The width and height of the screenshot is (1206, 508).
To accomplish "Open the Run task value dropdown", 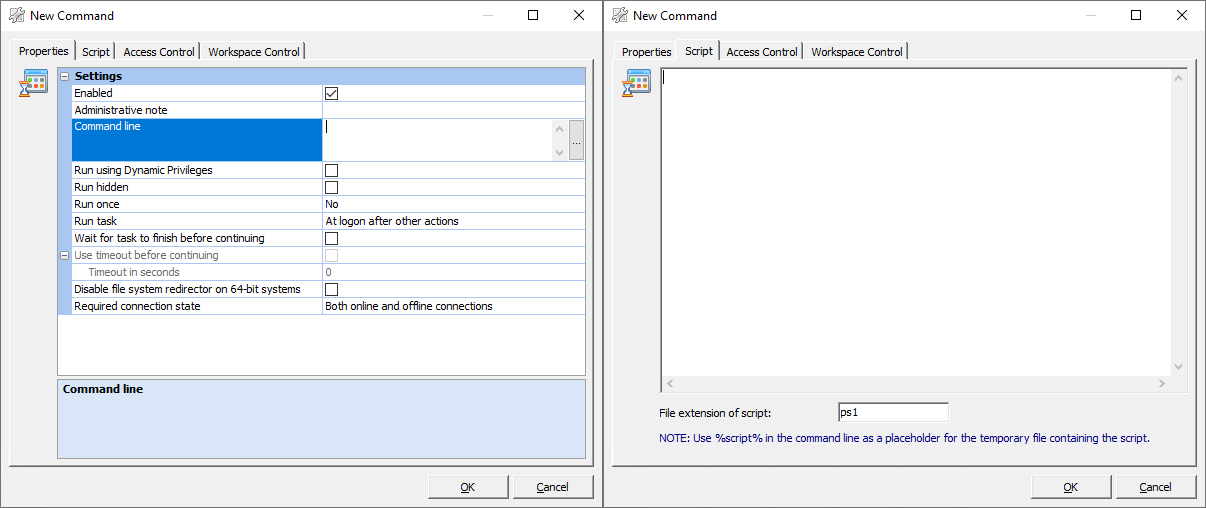I will (453, 222).
